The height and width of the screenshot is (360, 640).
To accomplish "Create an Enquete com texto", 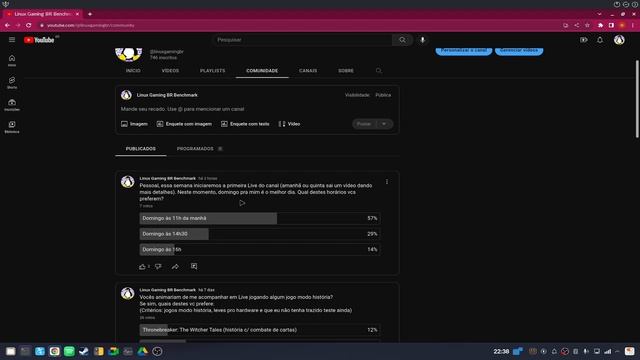I will coord(245,124).
